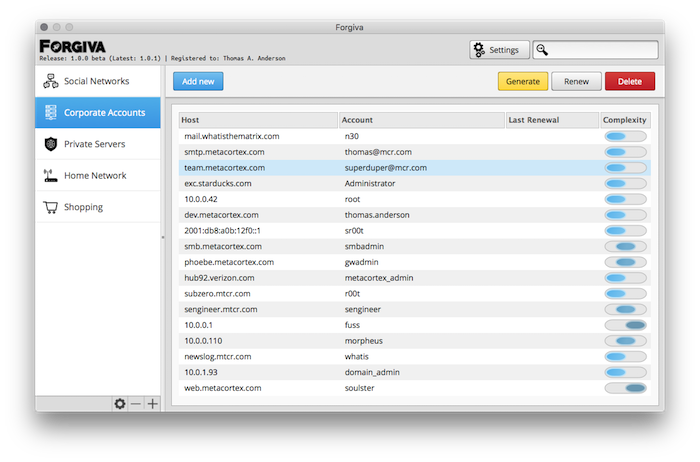
Task: Click the superduper@mcr.com account cell
Action: (x=386, y=168)
